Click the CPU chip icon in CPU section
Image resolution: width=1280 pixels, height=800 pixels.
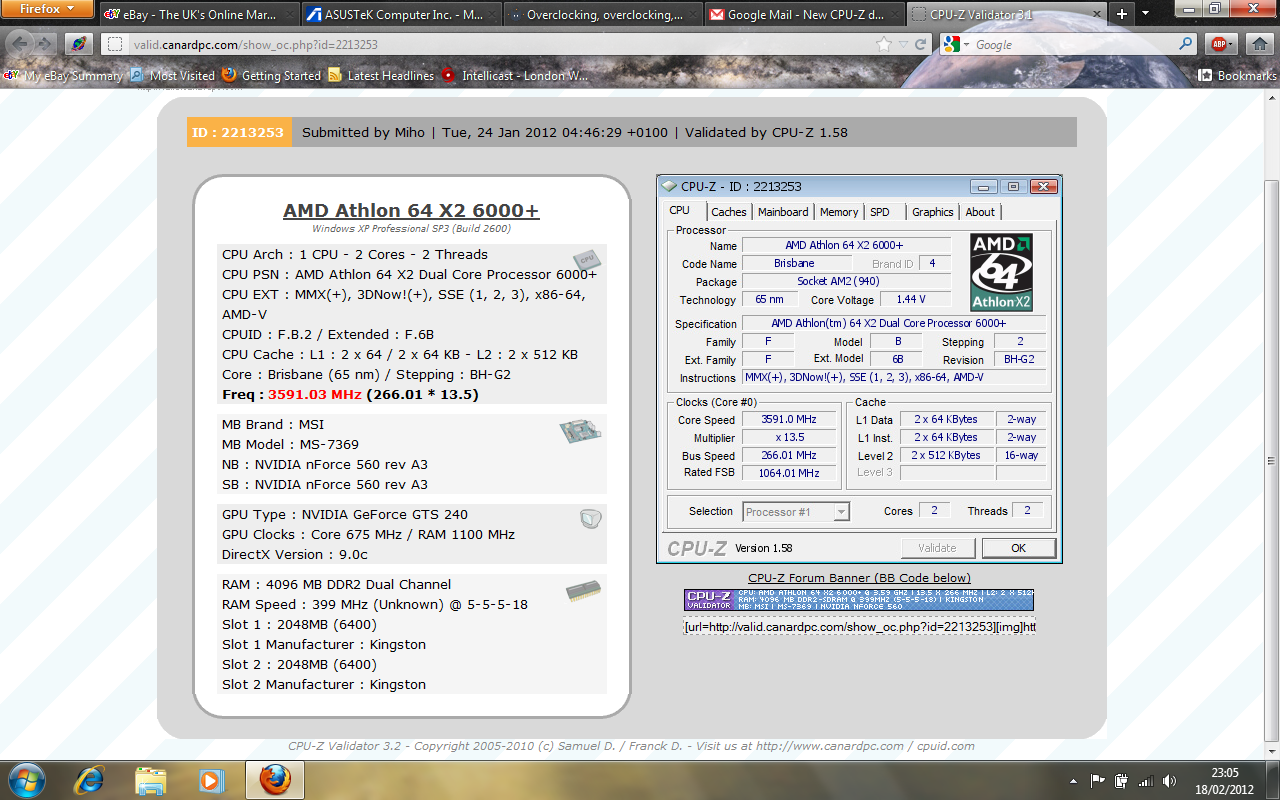pos(586,260)
